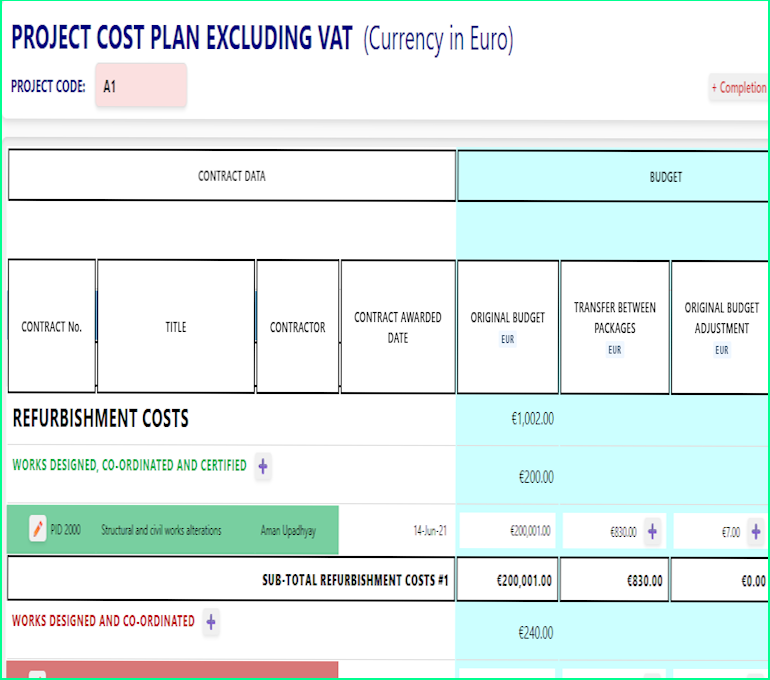Click the pencil edit icon for PID 2000

[x=37, y=530]
